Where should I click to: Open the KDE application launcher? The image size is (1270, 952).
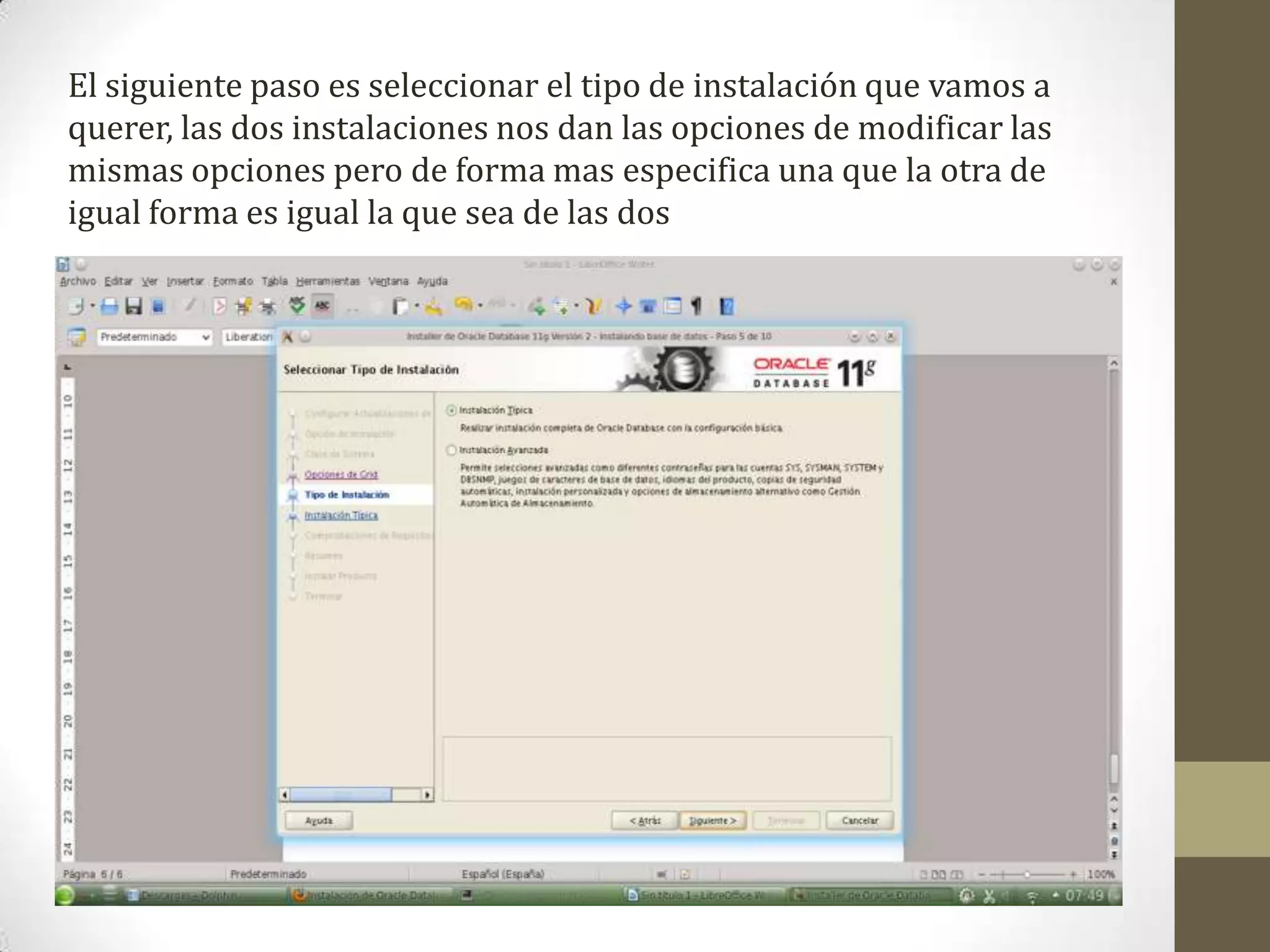[65, 896]
